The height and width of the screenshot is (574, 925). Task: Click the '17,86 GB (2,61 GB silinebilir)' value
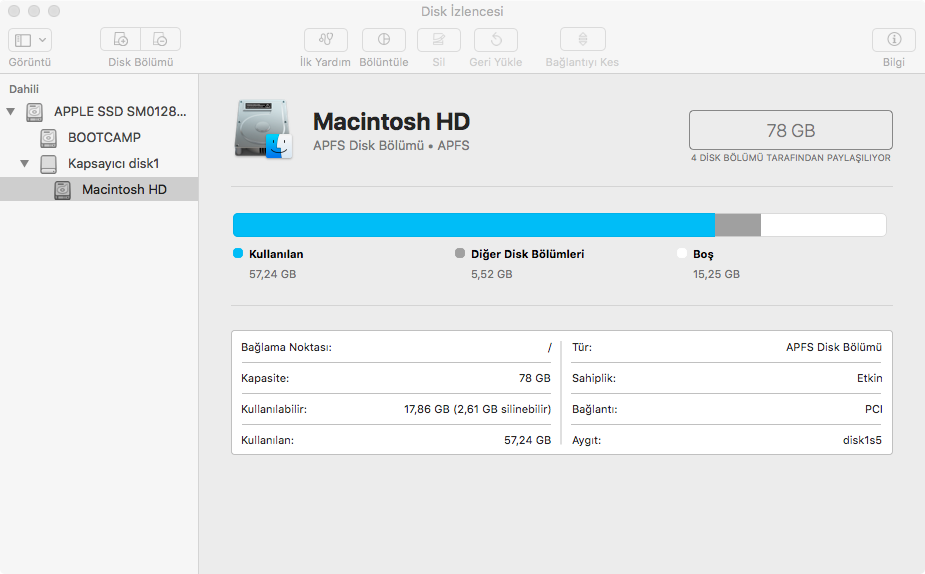(477, 409)
